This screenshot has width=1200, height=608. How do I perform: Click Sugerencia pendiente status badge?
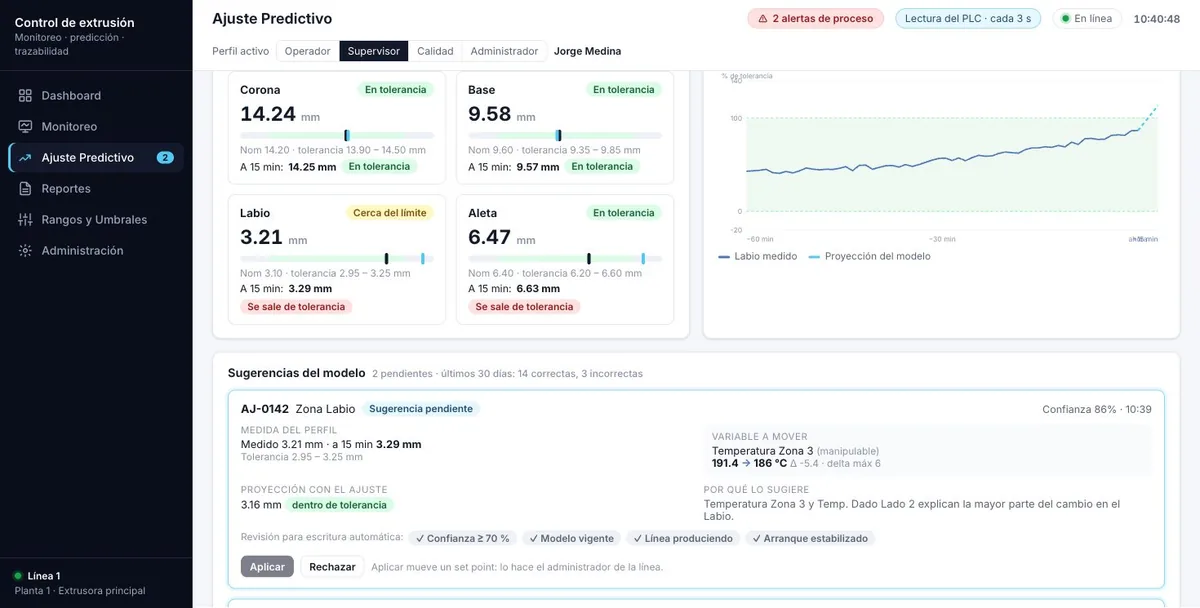[421, 409]
